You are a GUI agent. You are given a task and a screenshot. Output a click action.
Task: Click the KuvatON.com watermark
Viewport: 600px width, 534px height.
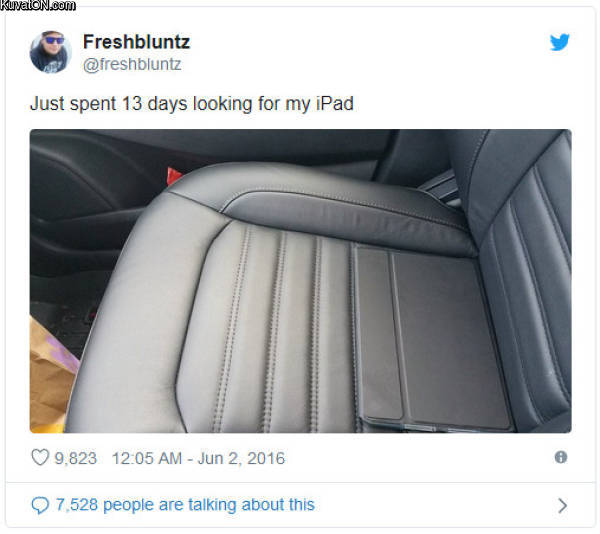tap(38, 5)
